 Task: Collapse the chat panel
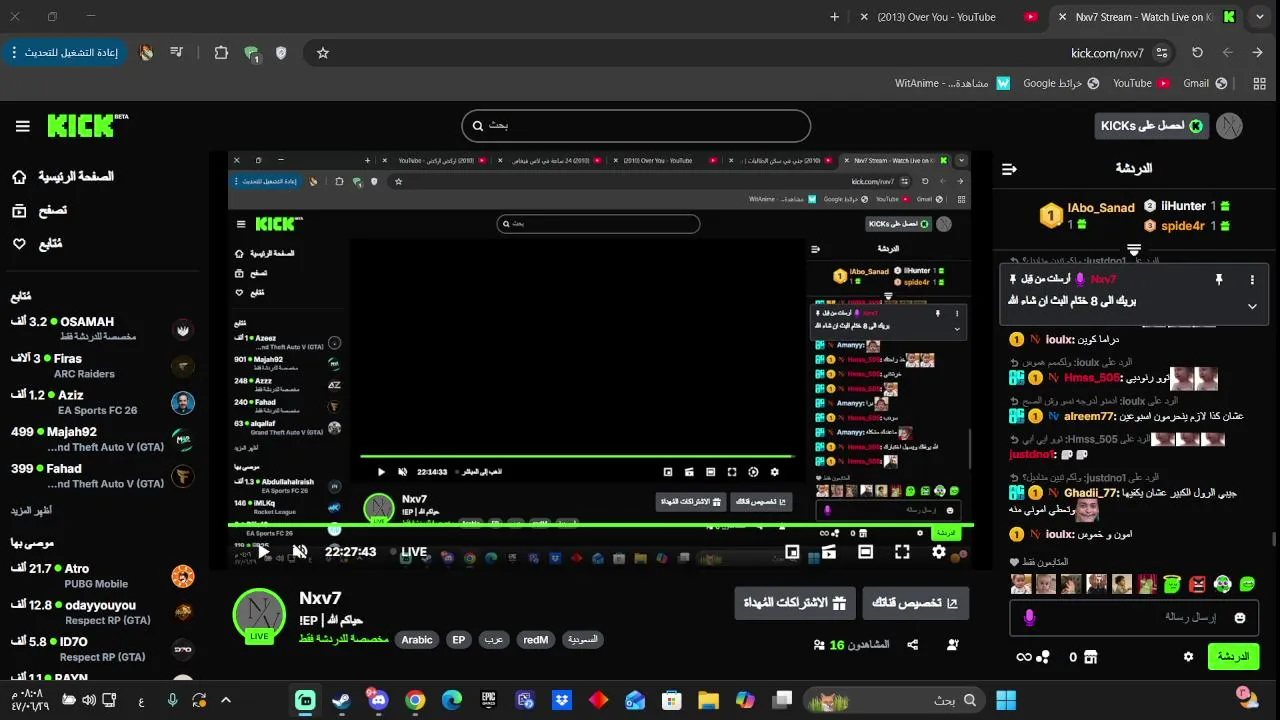coord(1009,169)
